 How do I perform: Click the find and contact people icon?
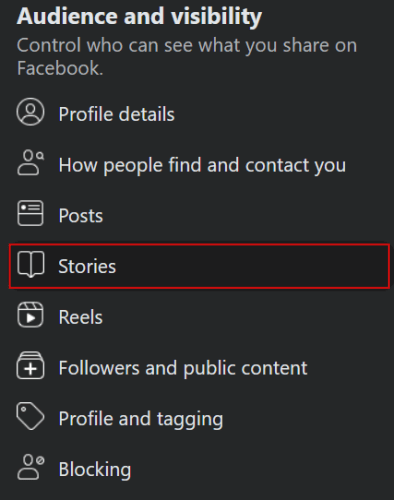(30, 163)
